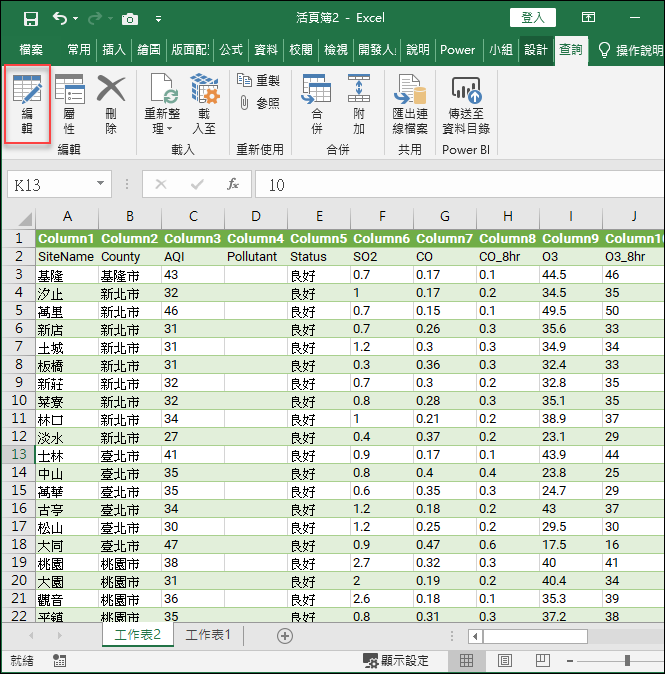Screen dimensions: 665x674
Task: Click the camera icon in the quick access toolbar
Action: pos(130,19)
